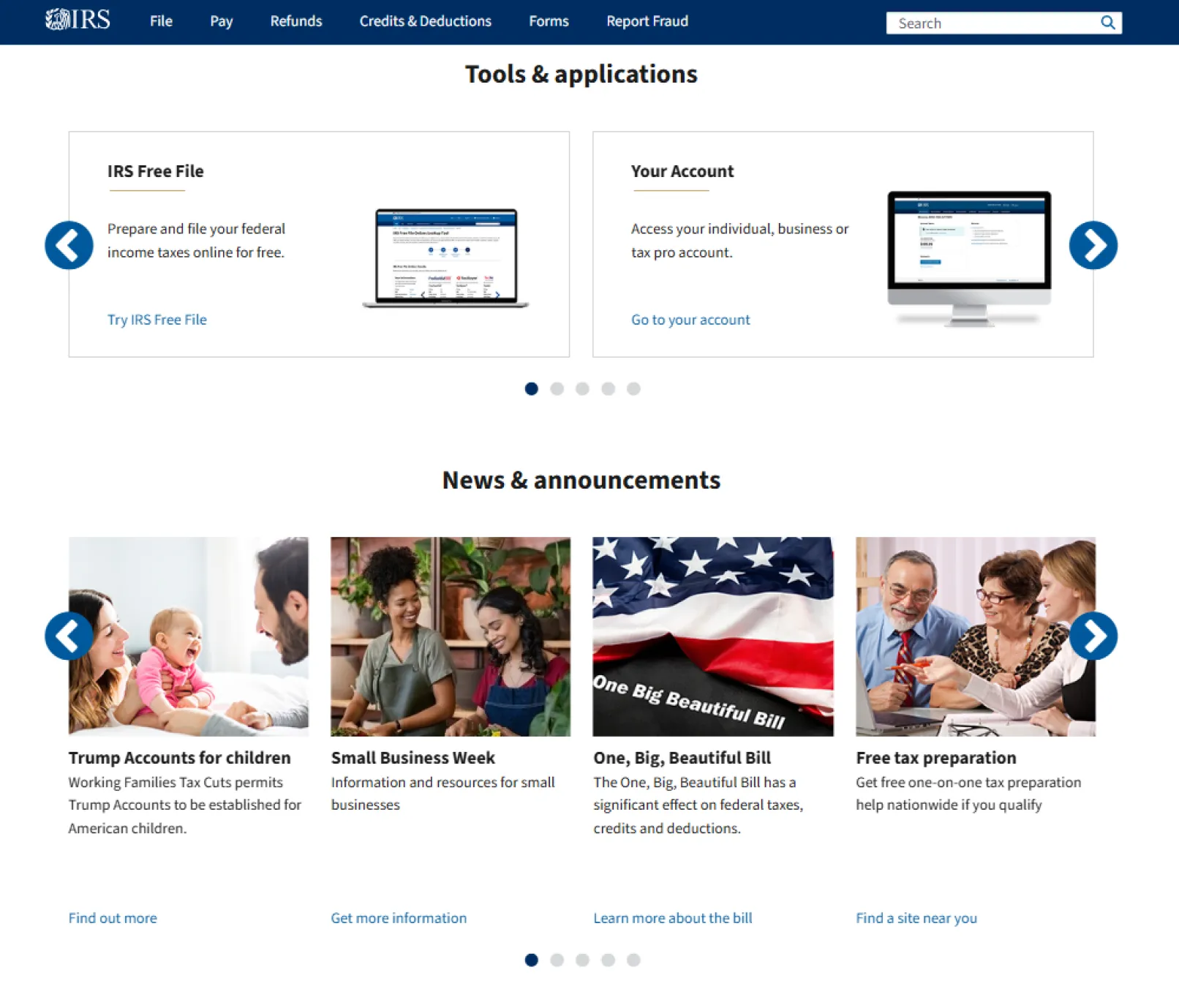Select first dot of Tools carousel pagination
The image size is (1179, 1008).
(x=532, y=388)
